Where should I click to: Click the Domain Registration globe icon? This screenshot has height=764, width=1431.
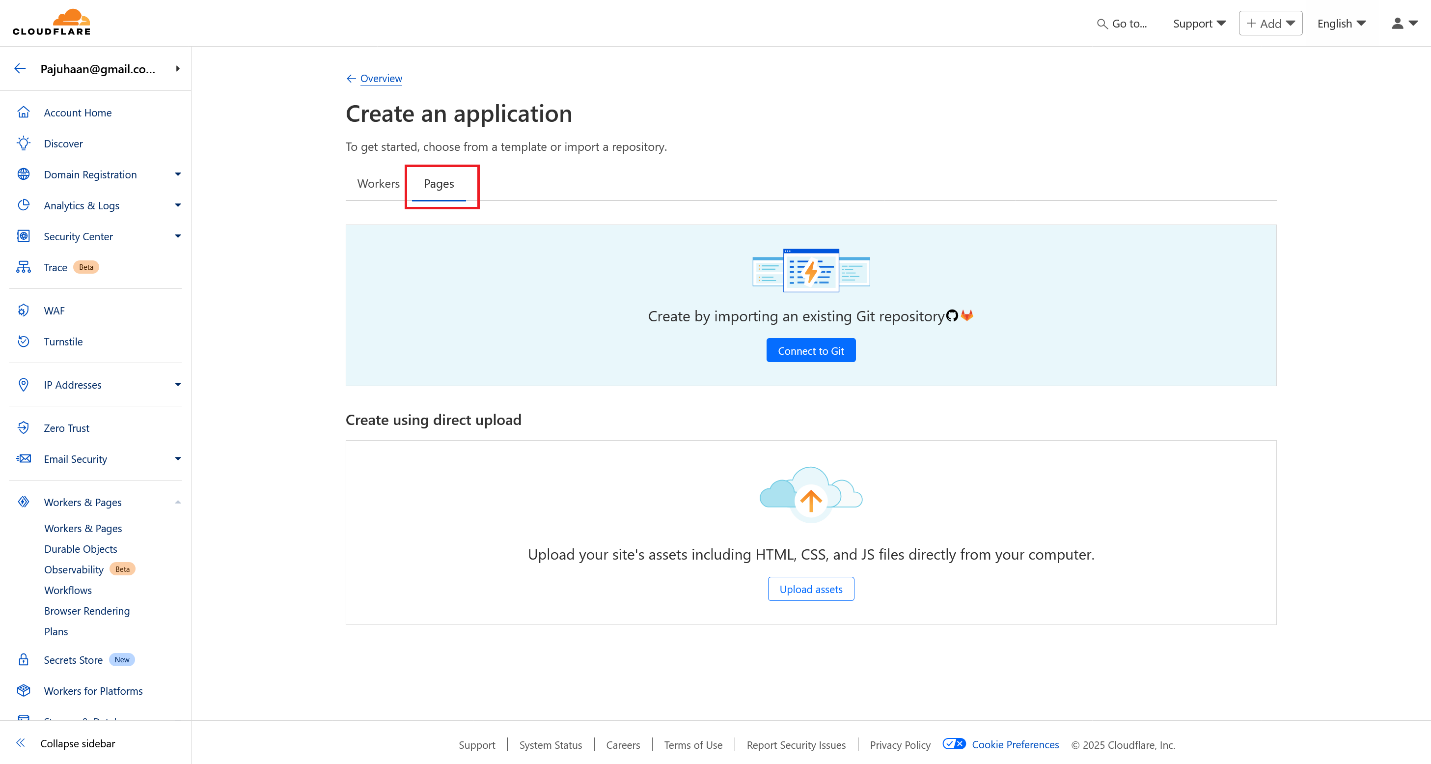24,175
